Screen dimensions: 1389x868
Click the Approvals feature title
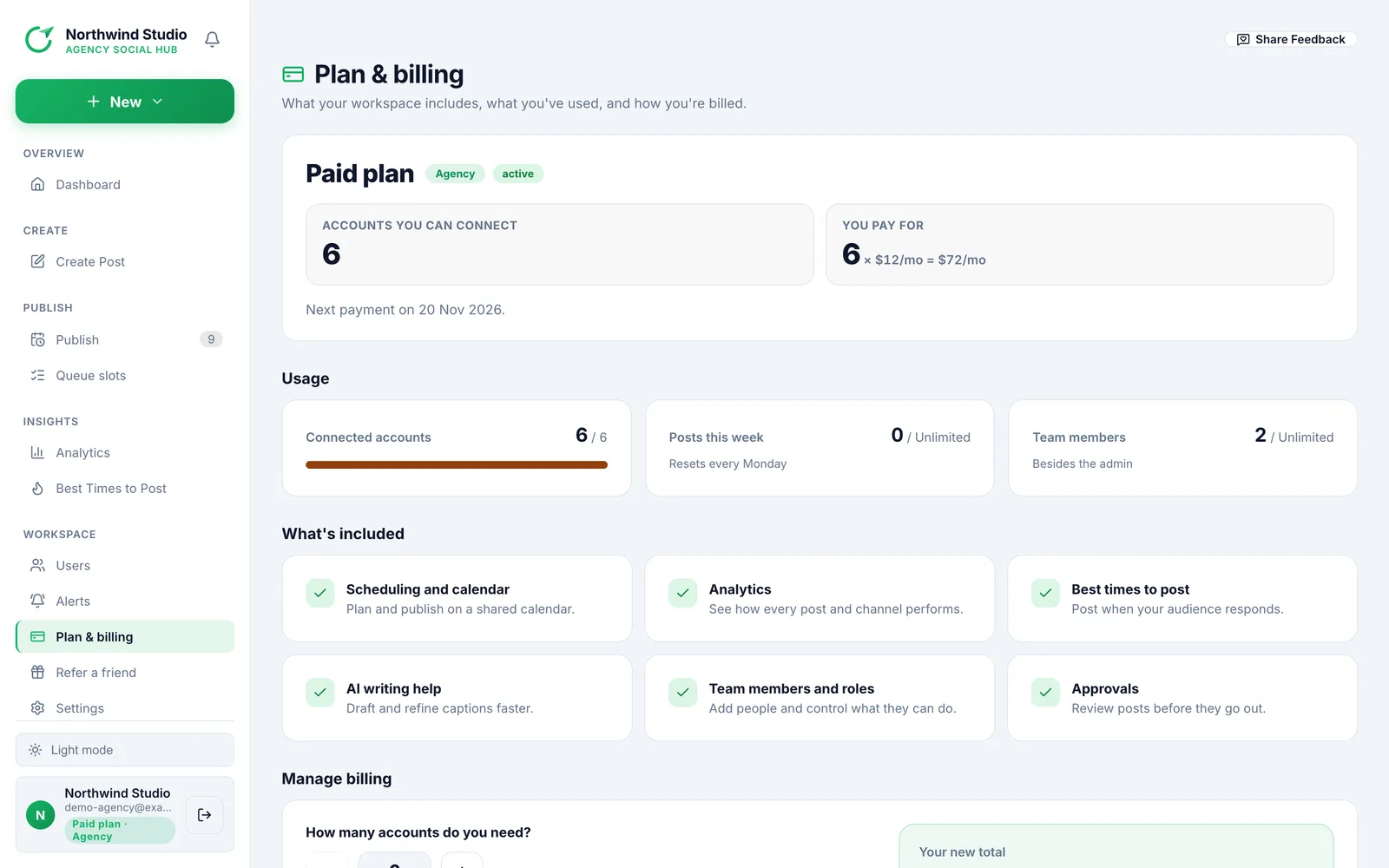tap(1105, 689)
